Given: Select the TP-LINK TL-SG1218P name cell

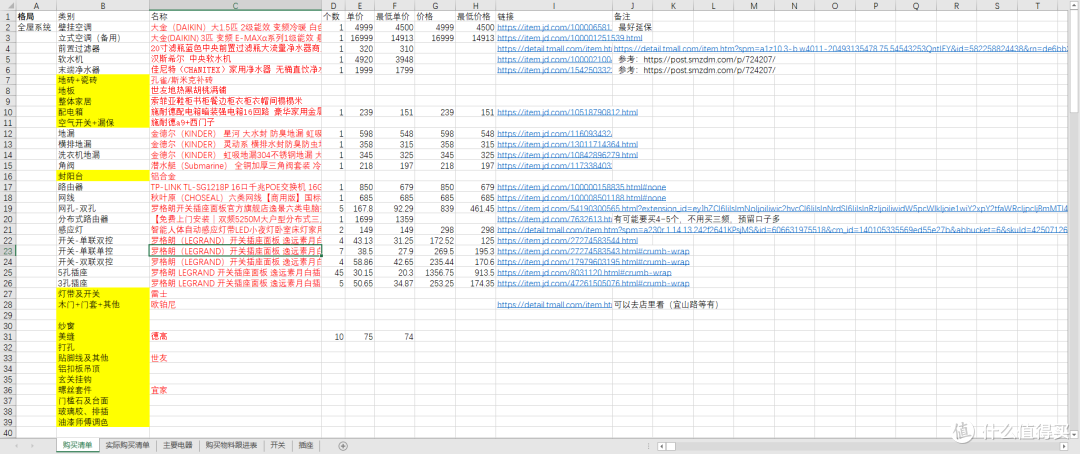Looking at the screenshot, I should (236, 187).
